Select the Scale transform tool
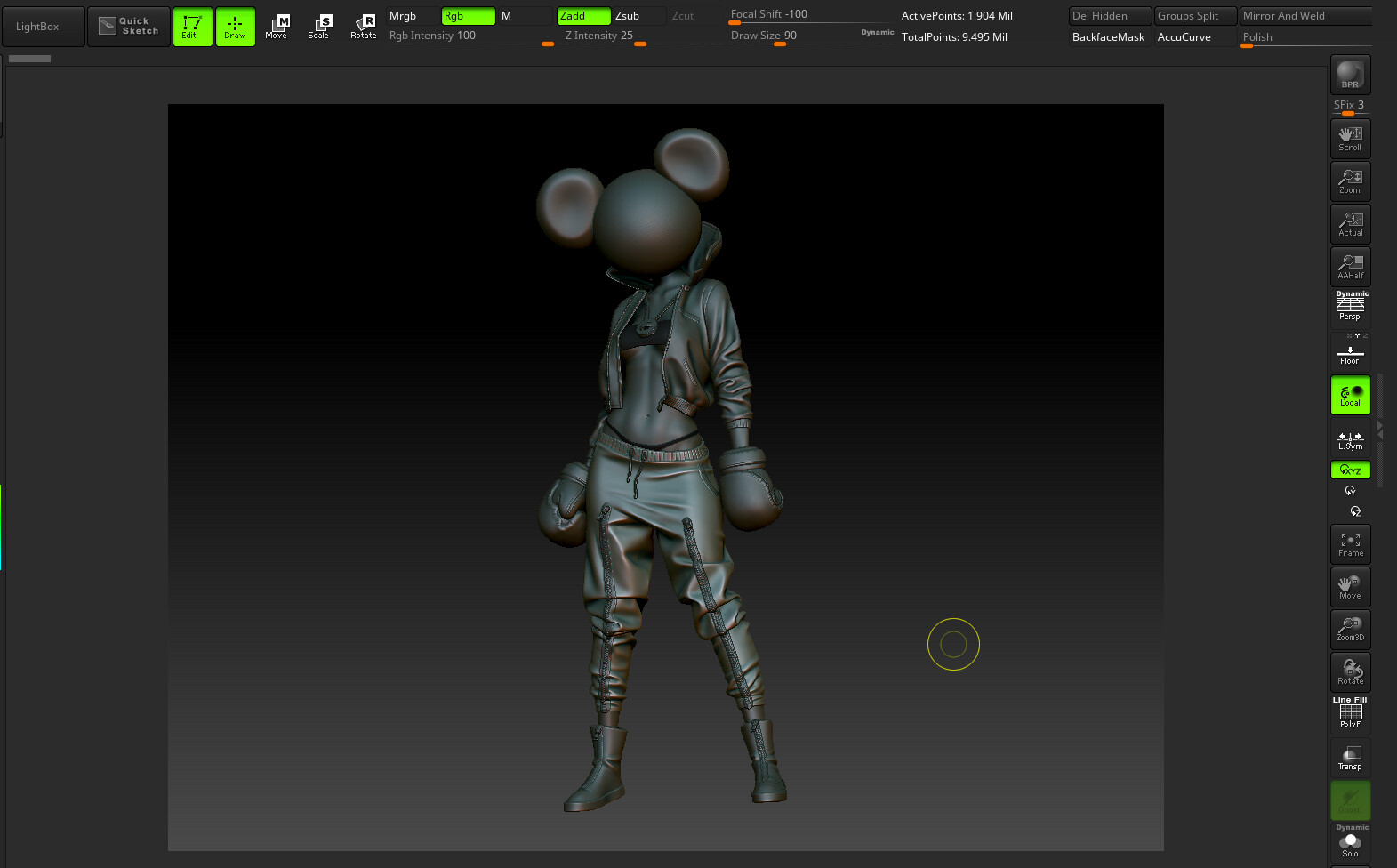This screenshot has width=1397, height=868. point(318,27)
